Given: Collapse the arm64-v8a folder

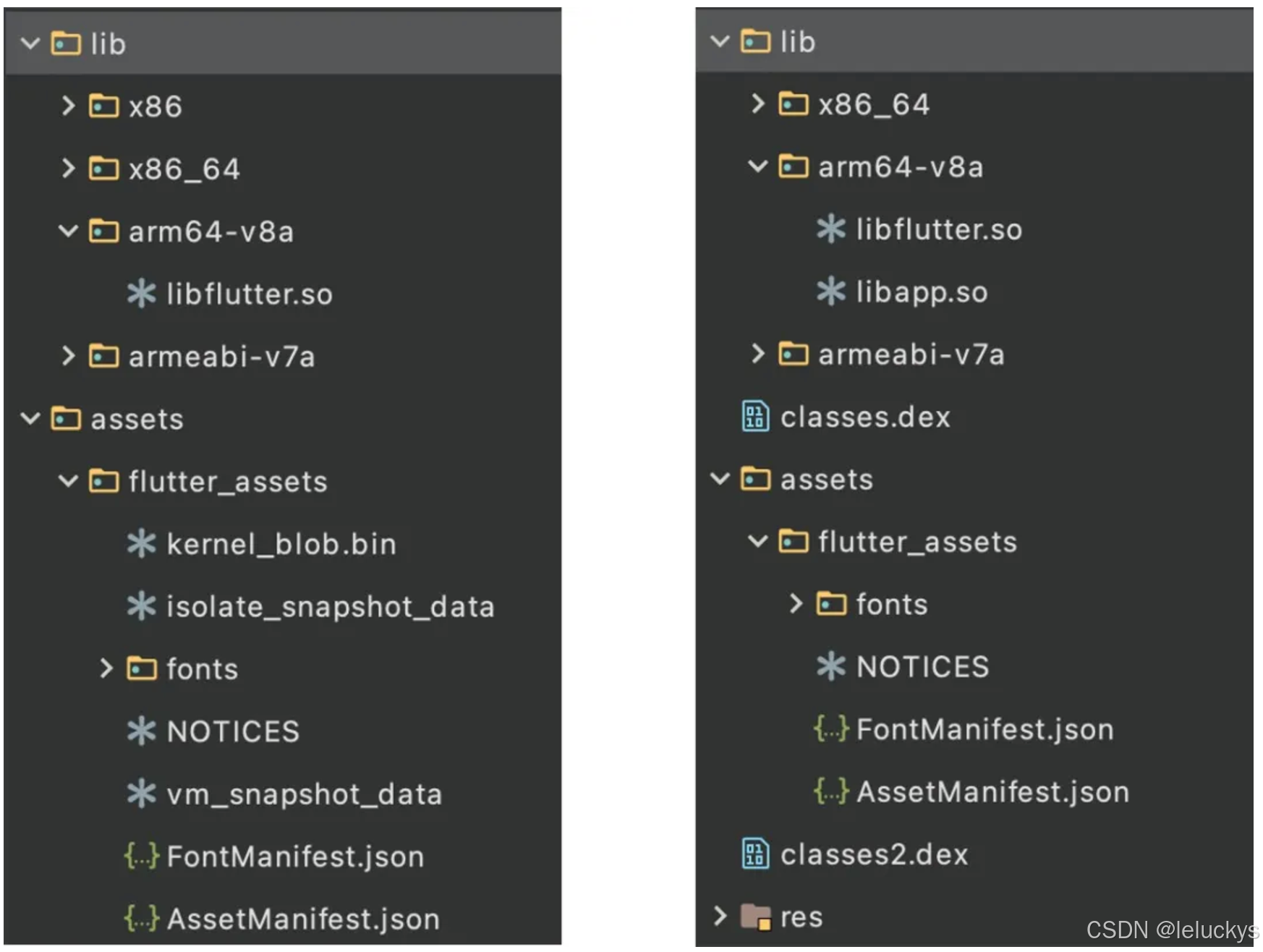Looking at the screenshot, I should [x=69, y=231].
